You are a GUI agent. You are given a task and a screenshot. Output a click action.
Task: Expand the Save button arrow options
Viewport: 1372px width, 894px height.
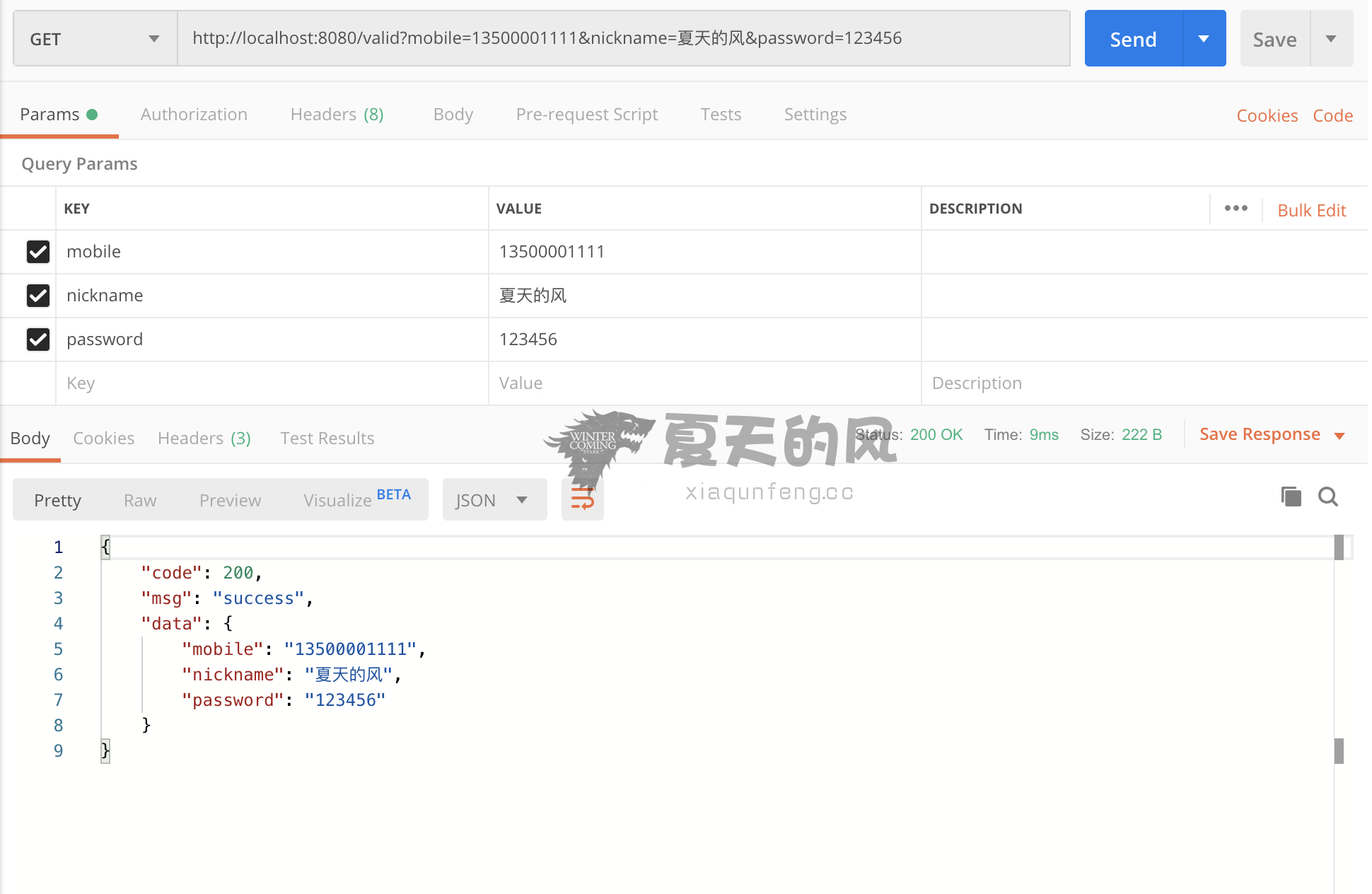pyautogui.click(x=1332, y=39)
